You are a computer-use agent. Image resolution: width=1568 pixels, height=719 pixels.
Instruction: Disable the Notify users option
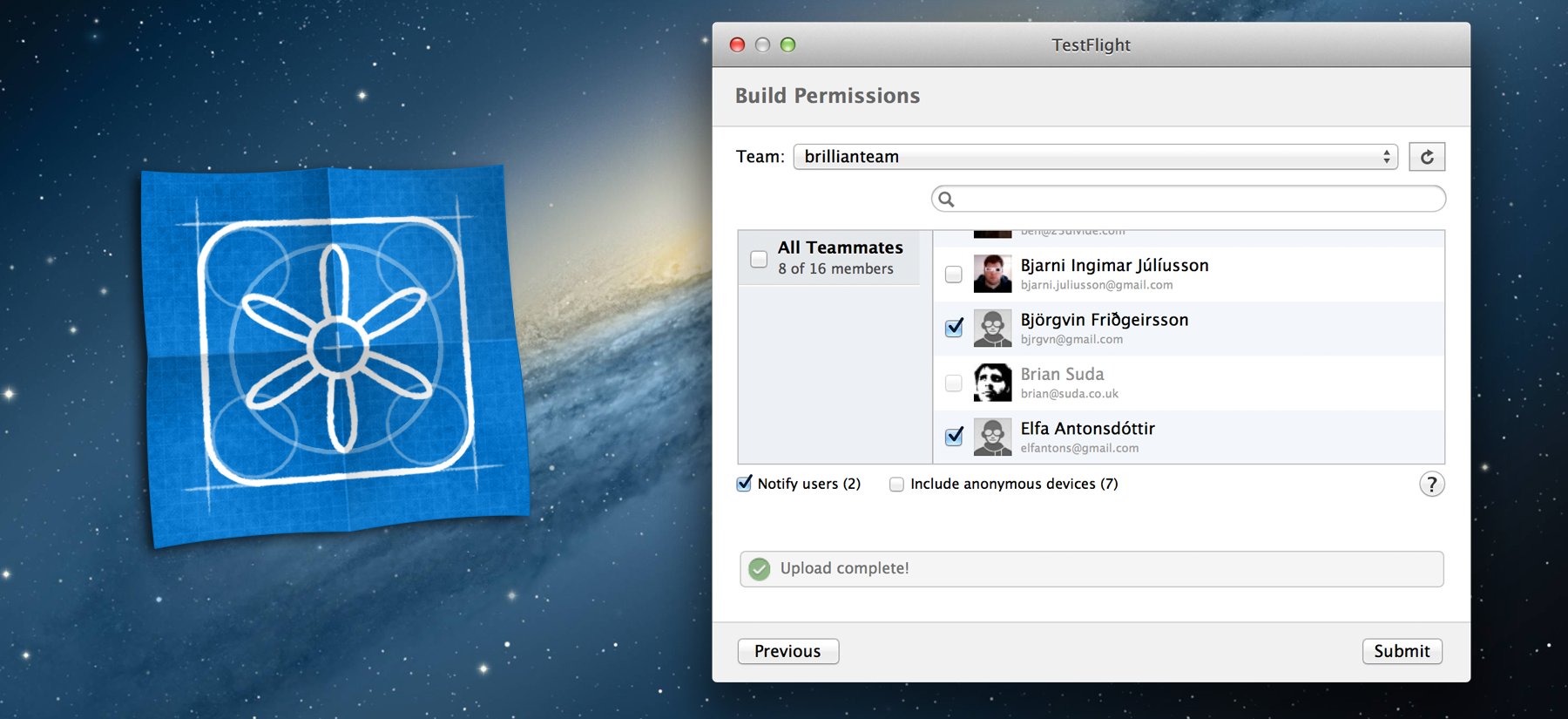(x=744, y=484)
